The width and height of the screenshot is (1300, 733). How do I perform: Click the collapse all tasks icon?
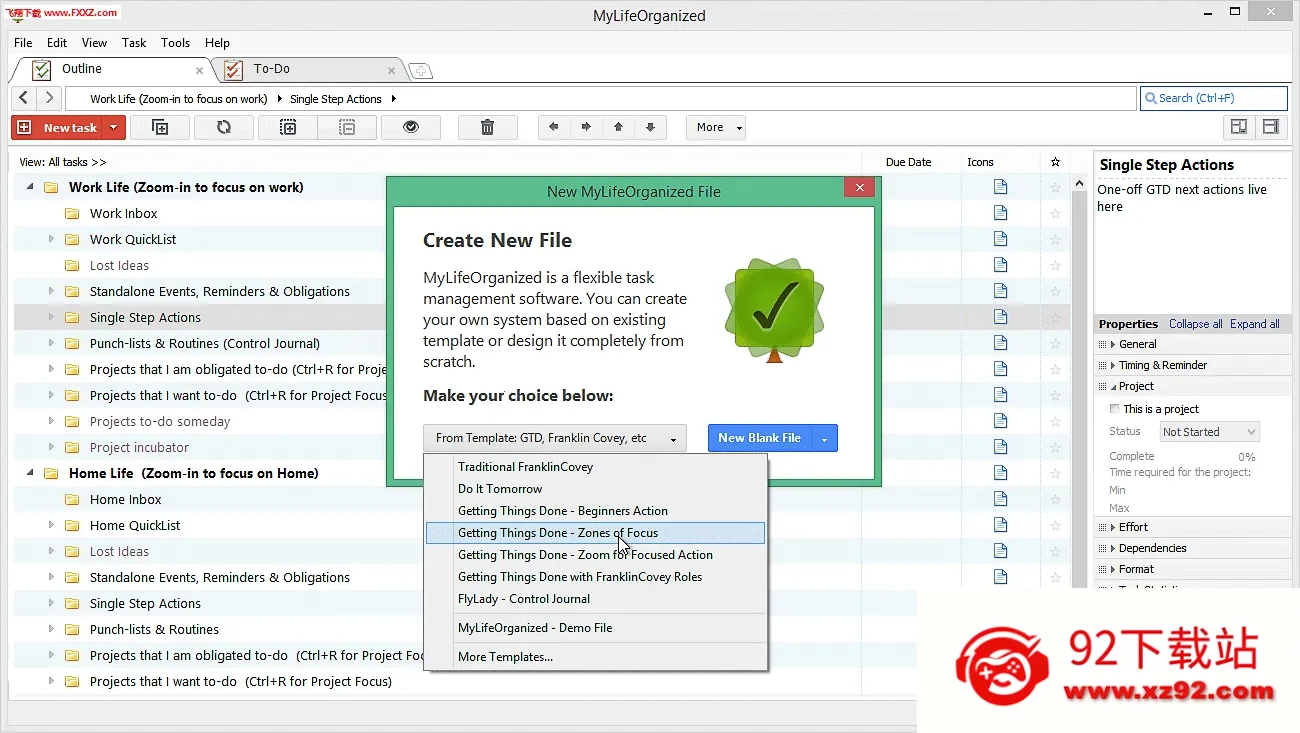pos(347,127)
